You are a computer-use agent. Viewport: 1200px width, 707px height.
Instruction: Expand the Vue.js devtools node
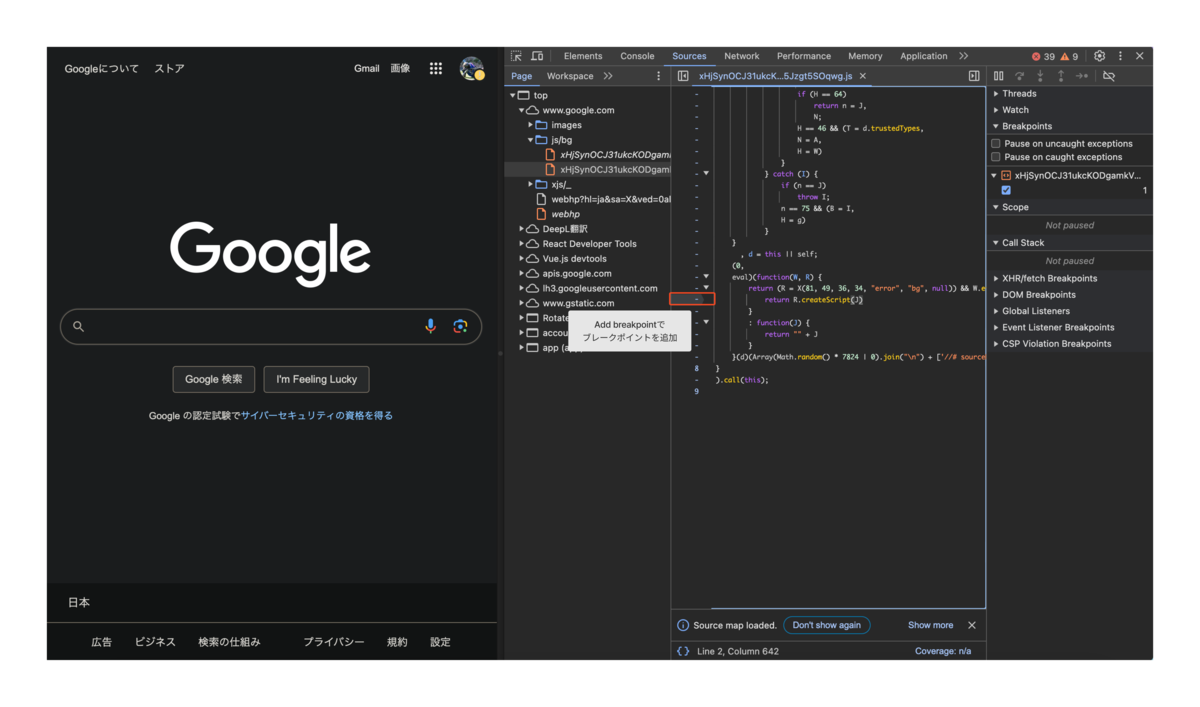pyautogui.click(x=522, y=259)
